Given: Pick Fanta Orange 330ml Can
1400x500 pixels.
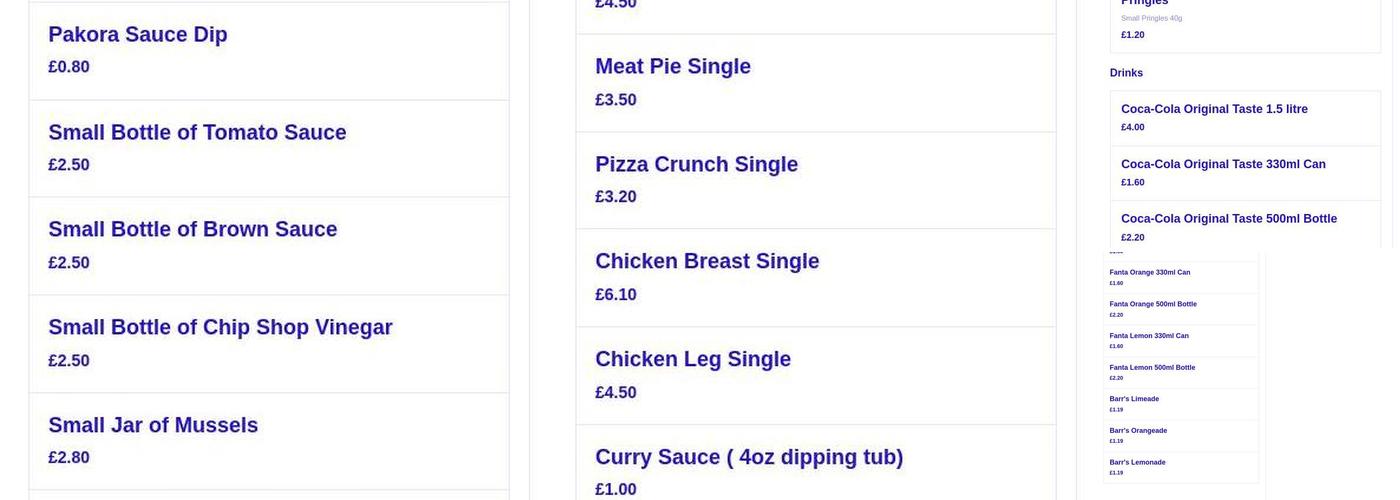Looking at the screenshot, I should tap(1180, 277).
